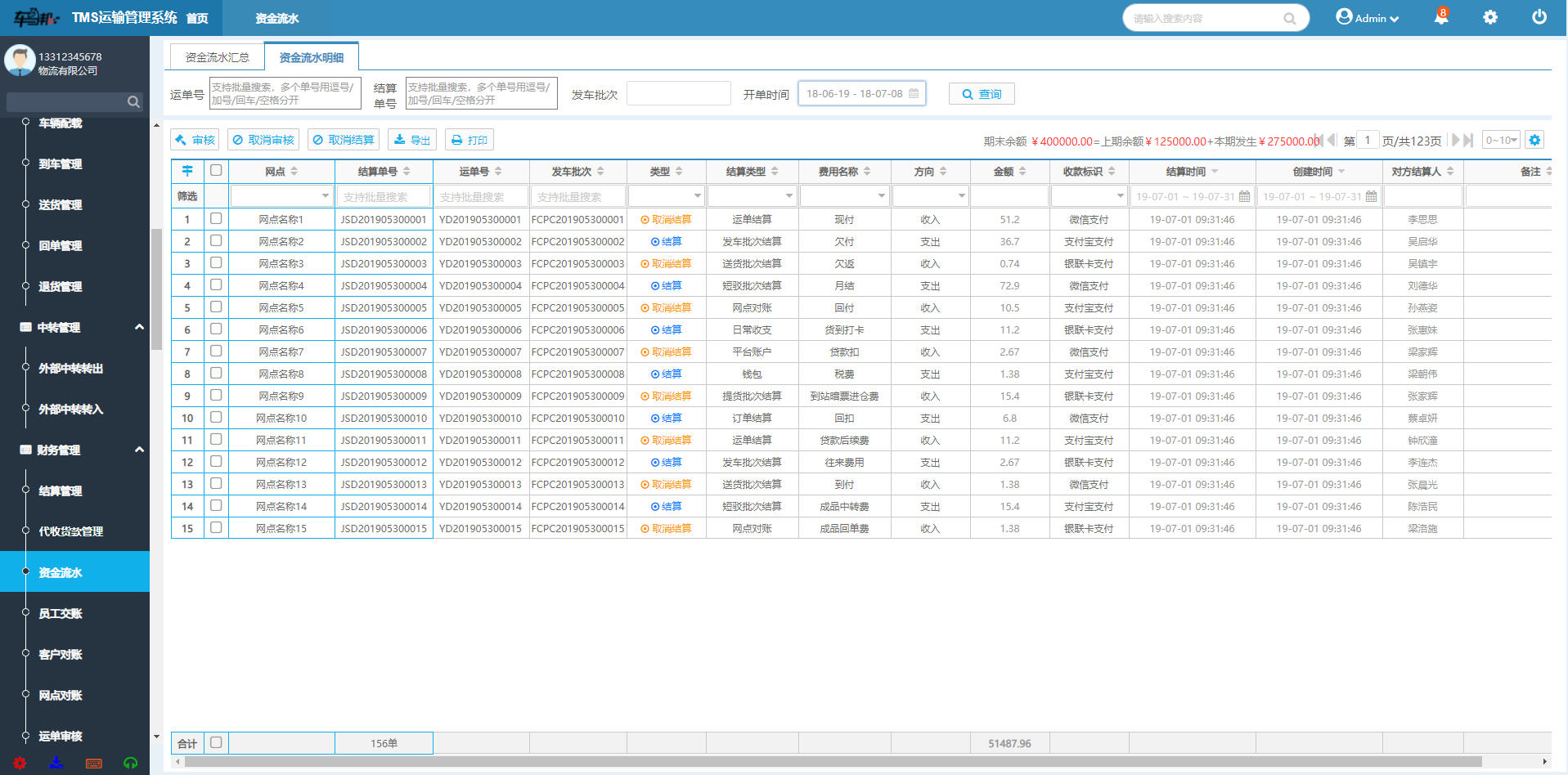Click the green headset support icon

pos(130,763)
